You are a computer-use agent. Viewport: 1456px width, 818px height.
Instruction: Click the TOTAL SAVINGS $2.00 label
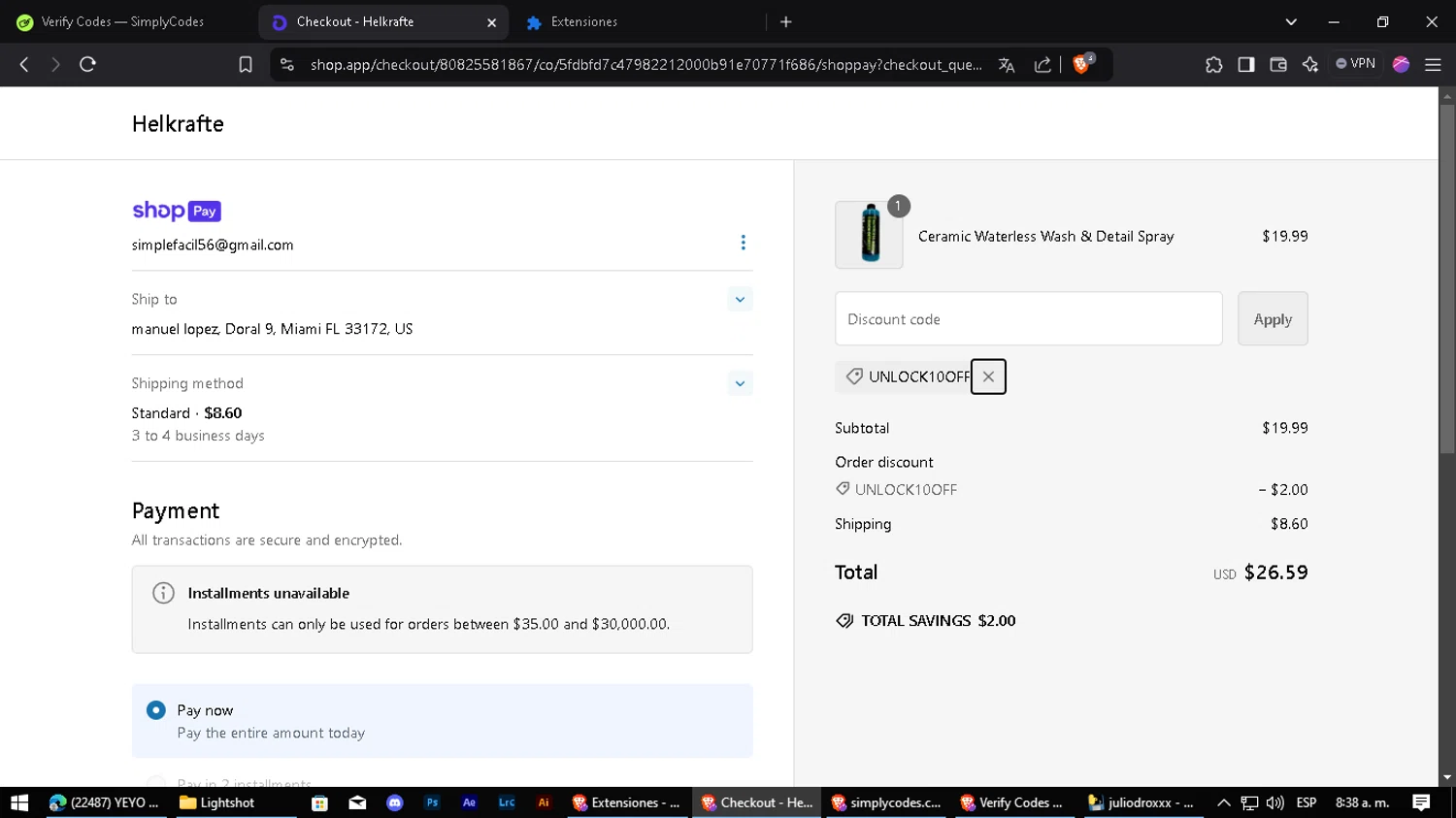(926, 621)
